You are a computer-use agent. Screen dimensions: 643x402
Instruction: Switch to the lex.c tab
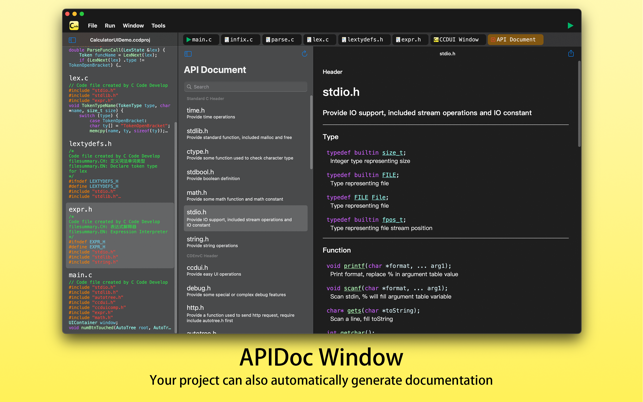click(319, 39)
